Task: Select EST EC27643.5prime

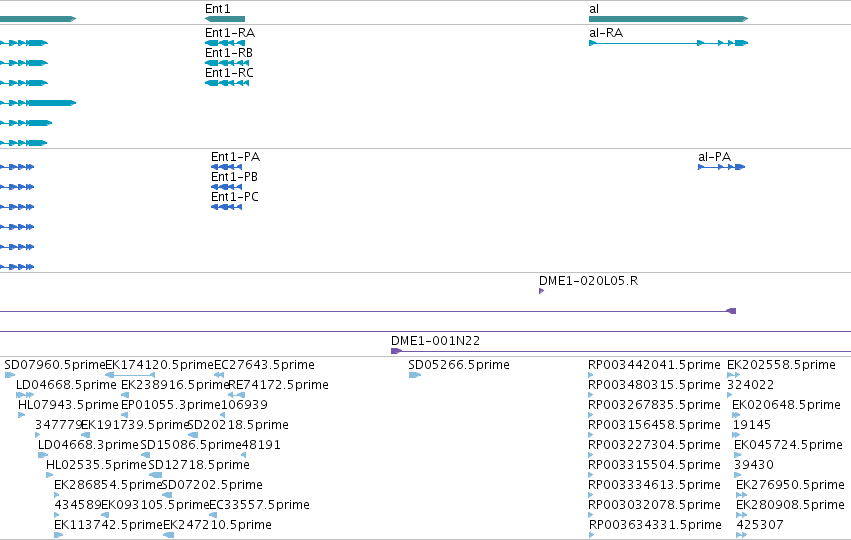Action: pos(264,365)
